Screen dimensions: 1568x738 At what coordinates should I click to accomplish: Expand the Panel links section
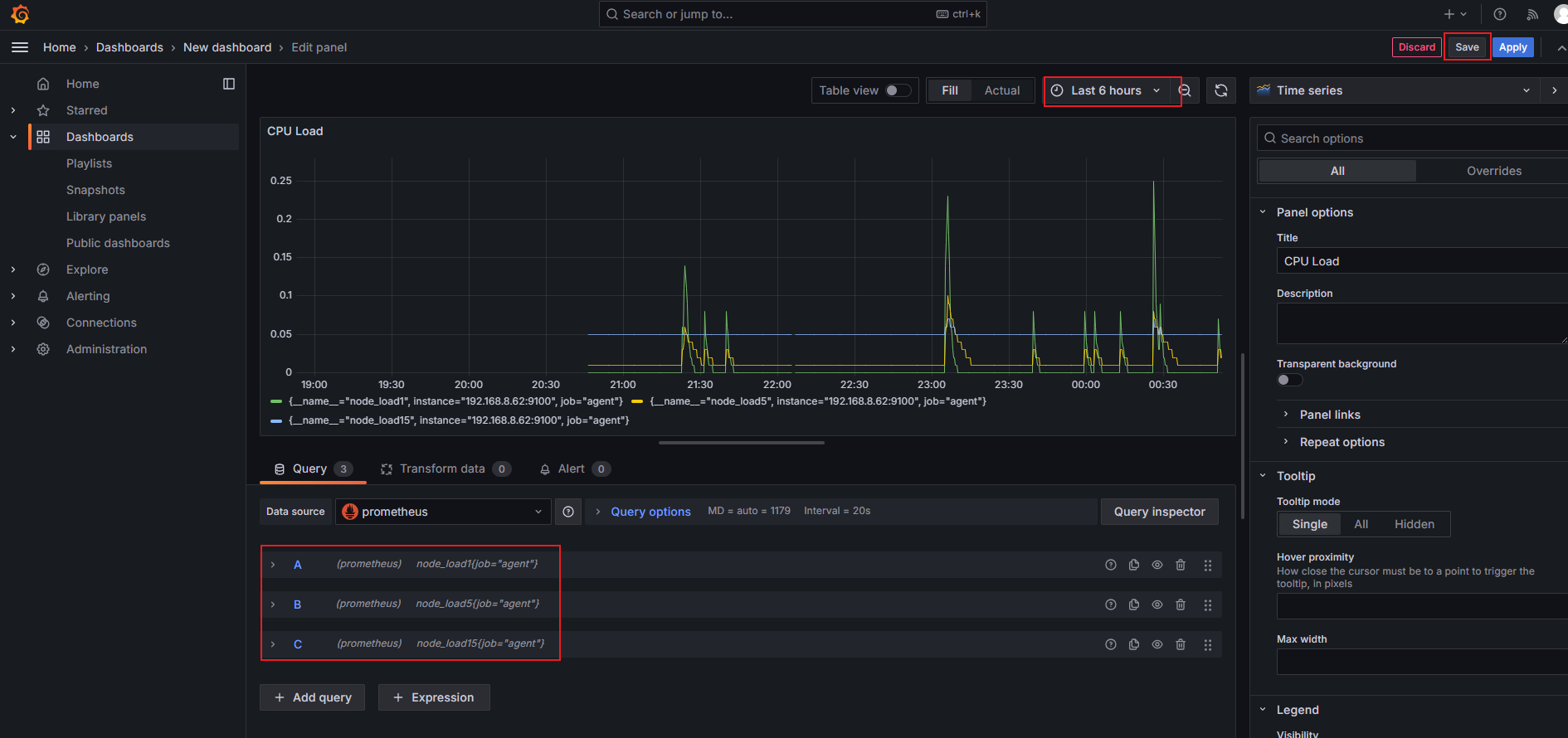pyautogui.click(x=1329, y=415)
